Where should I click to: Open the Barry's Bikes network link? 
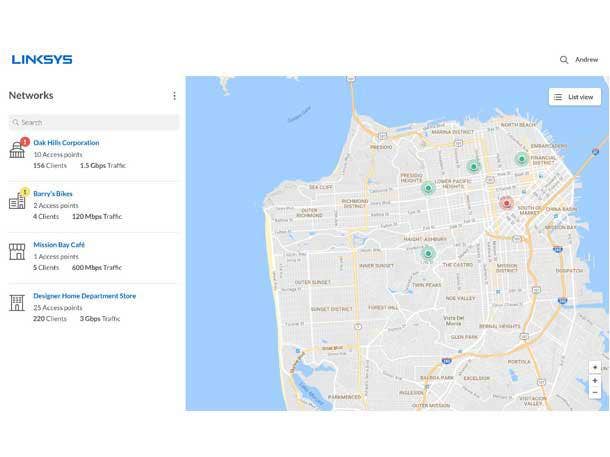click(x=53, y=193)
